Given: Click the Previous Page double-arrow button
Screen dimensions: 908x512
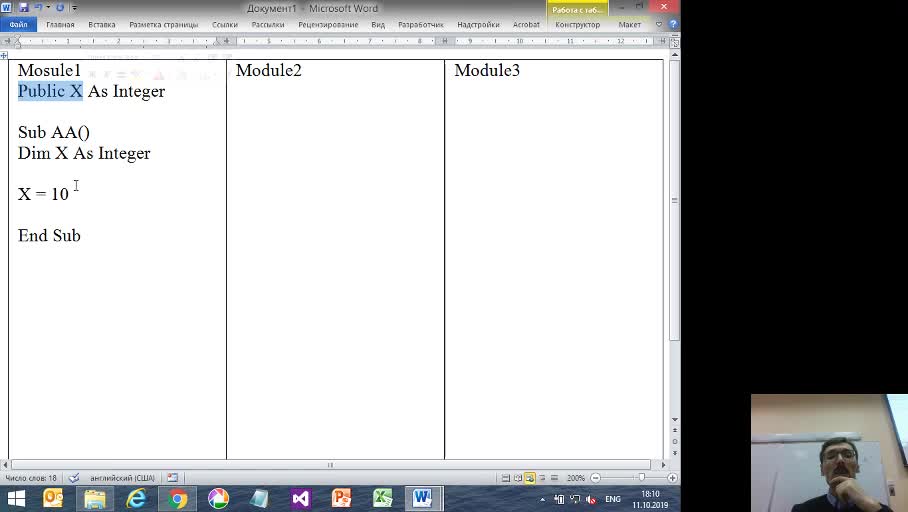Looking at the screenshot, I should point(675,430).
